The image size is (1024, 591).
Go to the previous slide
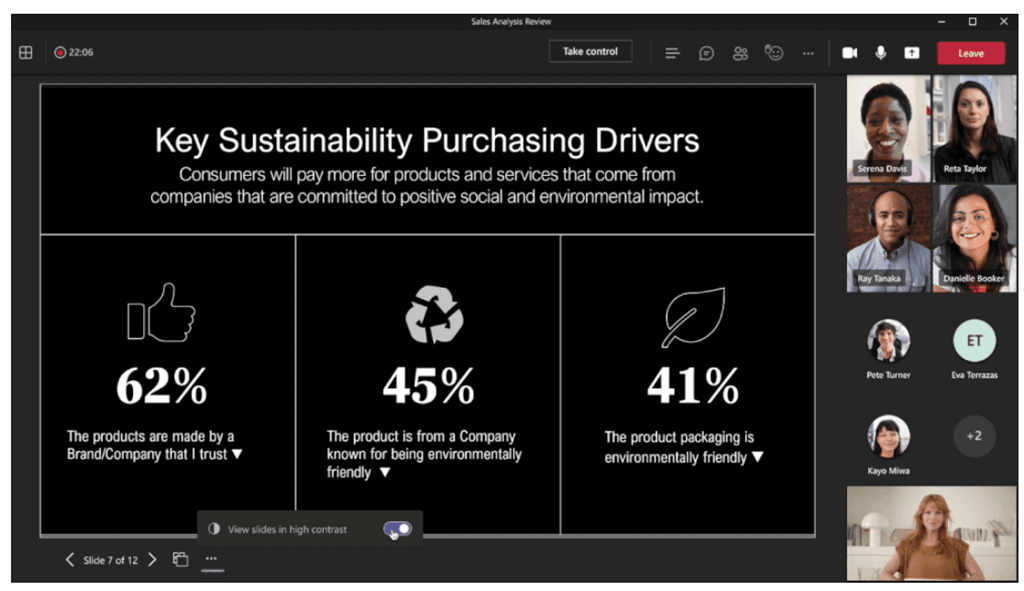click(69, 560)
